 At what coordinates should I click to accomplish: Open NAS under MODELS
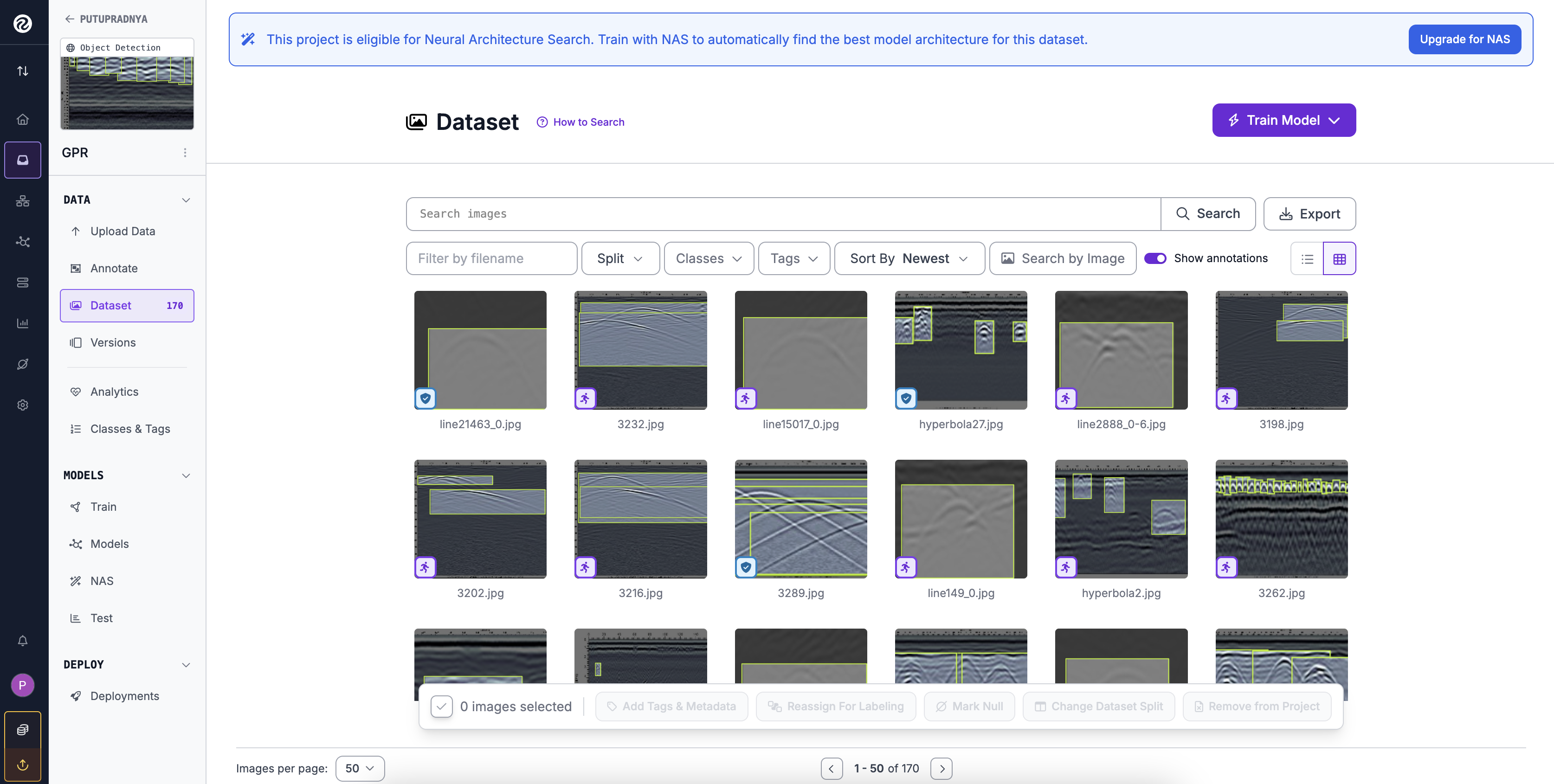[127, 581]
